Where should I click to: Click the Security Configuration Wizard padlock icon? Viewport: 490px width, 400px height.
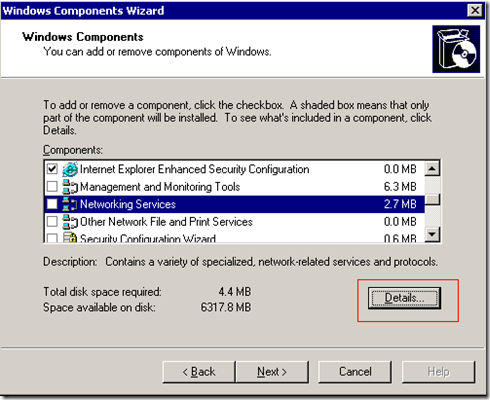click(x=70, y=237)
